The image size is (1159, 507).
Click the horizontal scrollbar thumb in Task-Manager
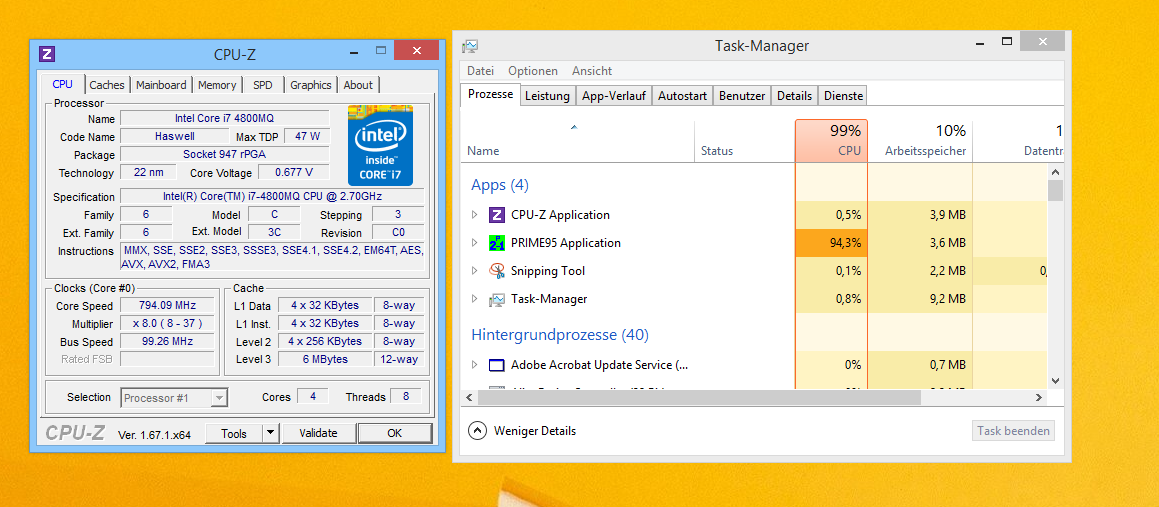coord(699,398)
